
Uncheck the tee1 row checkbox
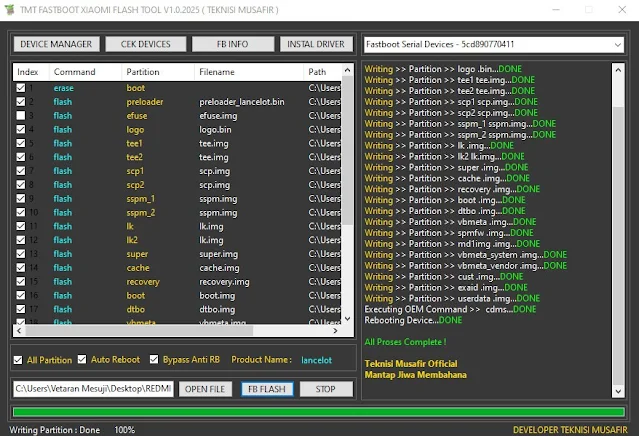pos(20,143)
